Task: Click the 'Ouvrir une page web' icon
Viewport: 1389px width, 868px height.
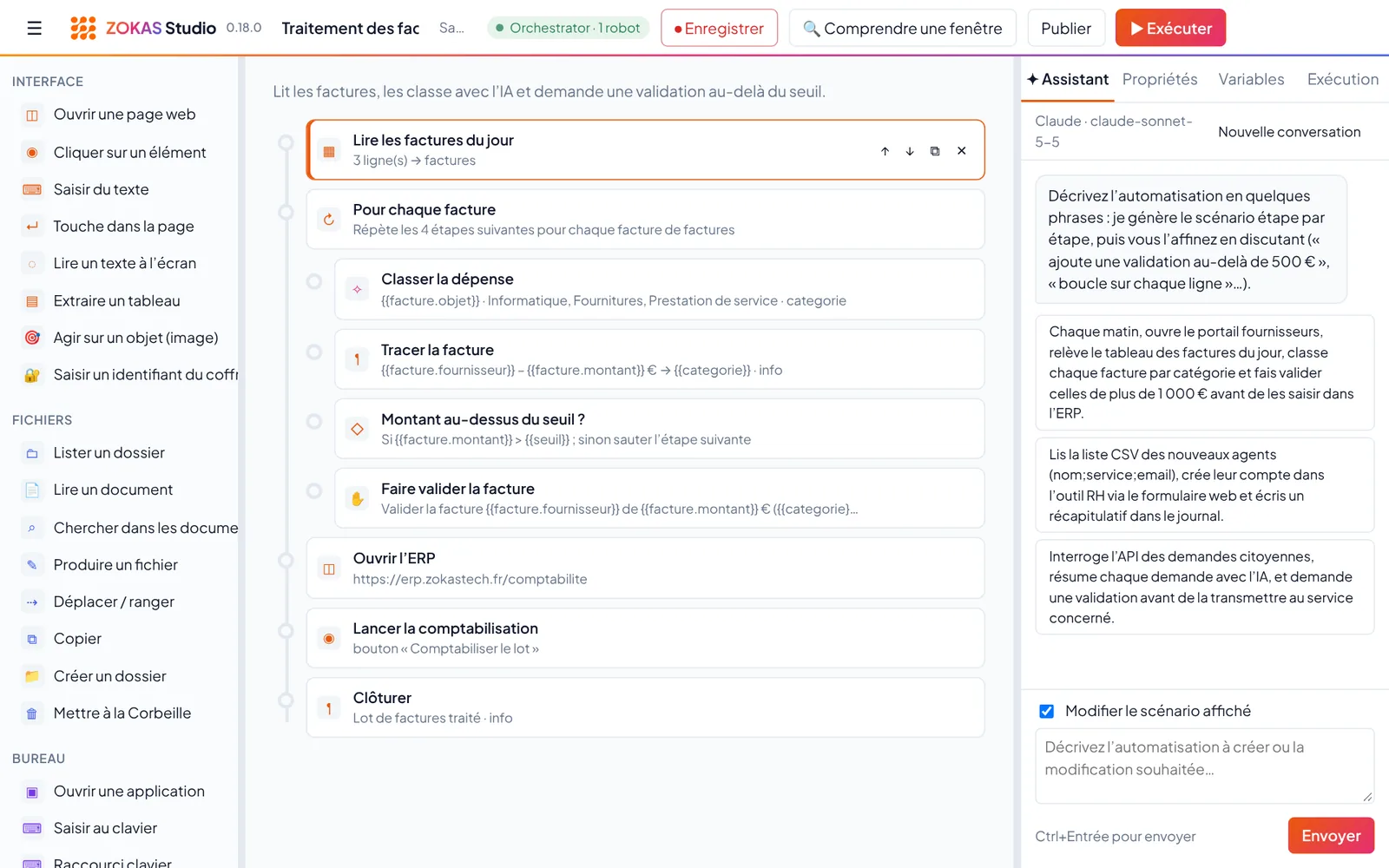Action: point(32,115)
